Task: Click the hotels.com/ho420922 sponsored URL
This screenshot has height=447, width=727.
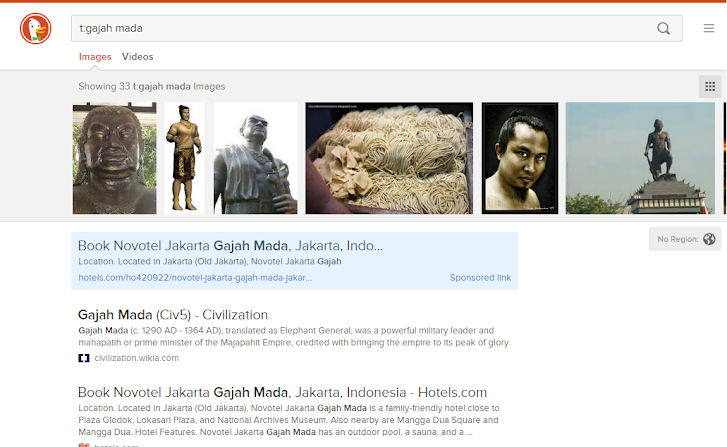Action: 195,278
